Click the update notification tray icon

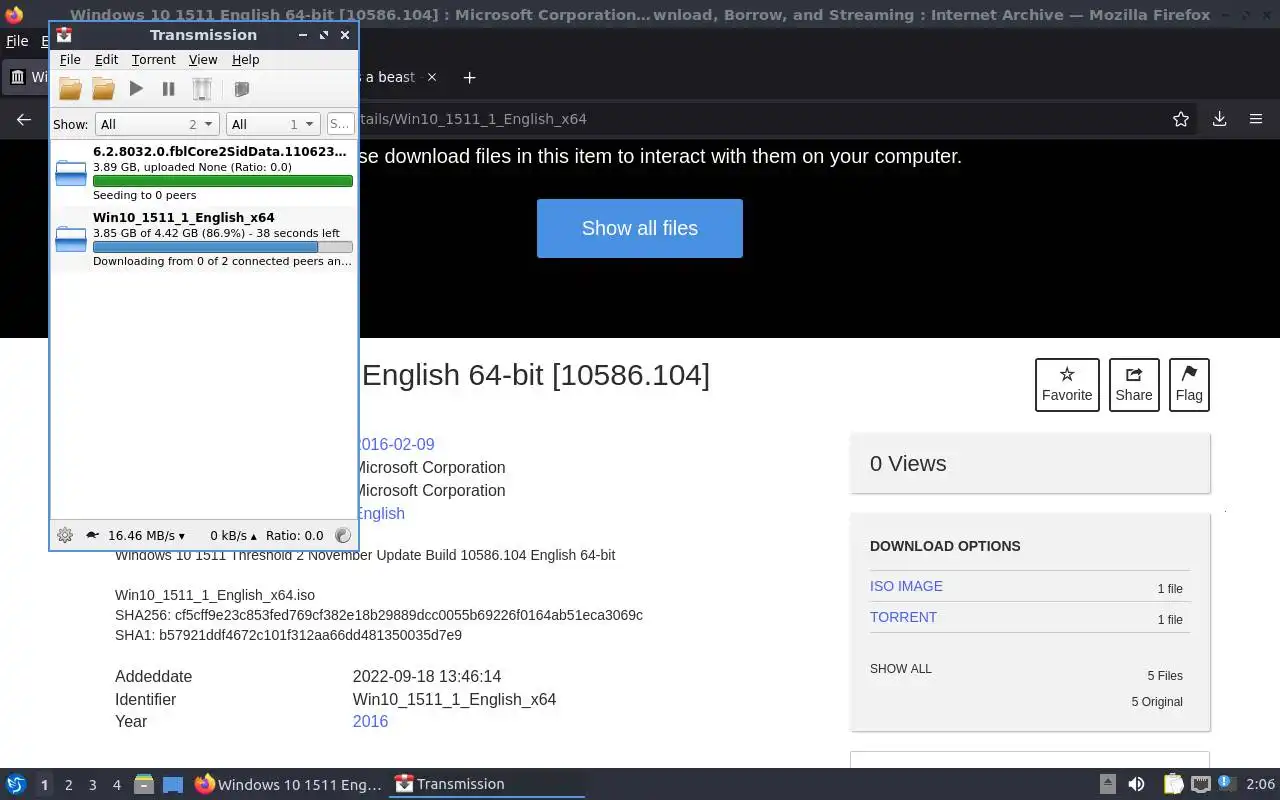coord(1224,784)
